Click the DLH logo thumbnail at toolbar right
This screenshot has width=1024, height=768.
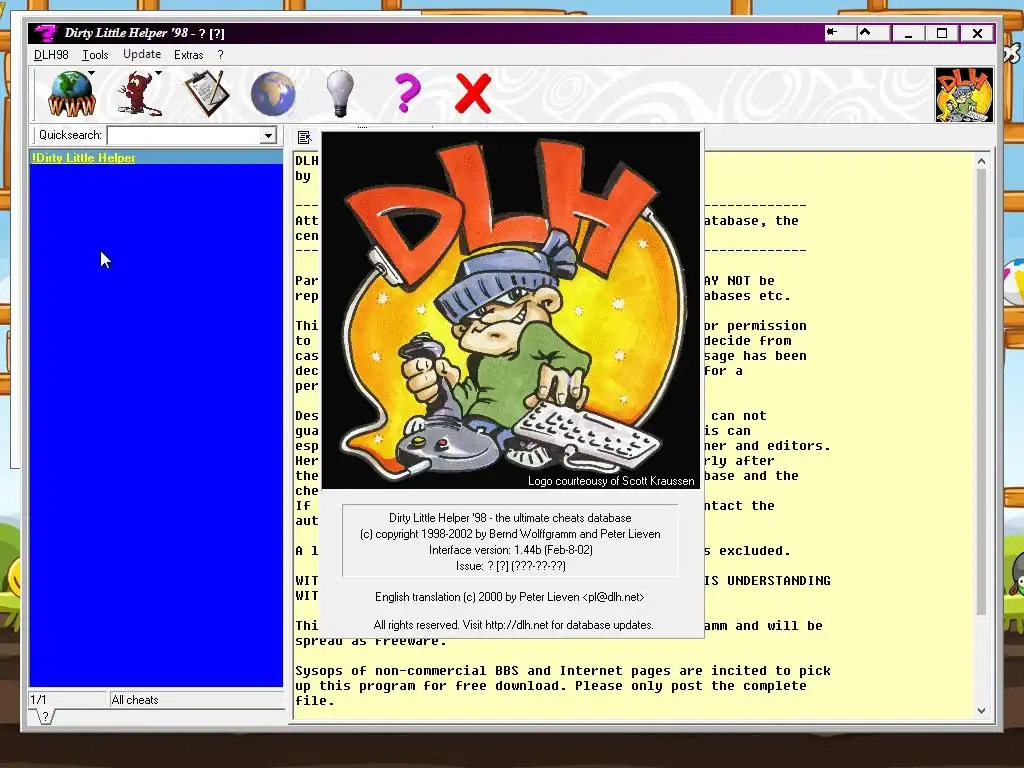pyautogui.click(x=964, y=95)
